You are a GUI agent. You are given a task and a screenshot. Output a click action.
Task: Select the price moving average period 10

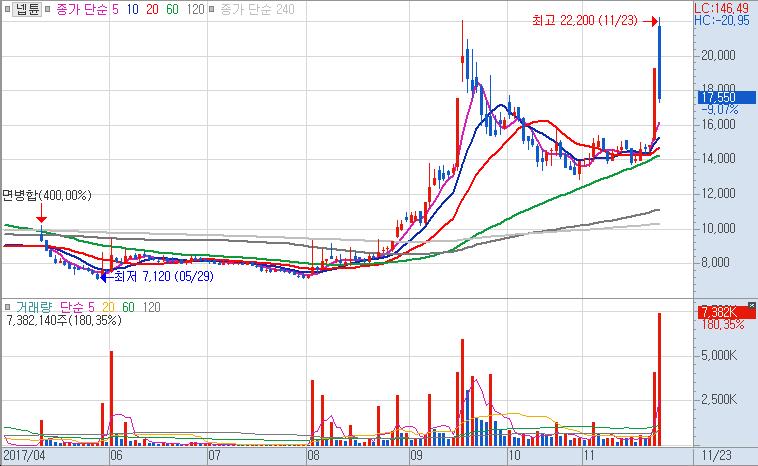132,9
